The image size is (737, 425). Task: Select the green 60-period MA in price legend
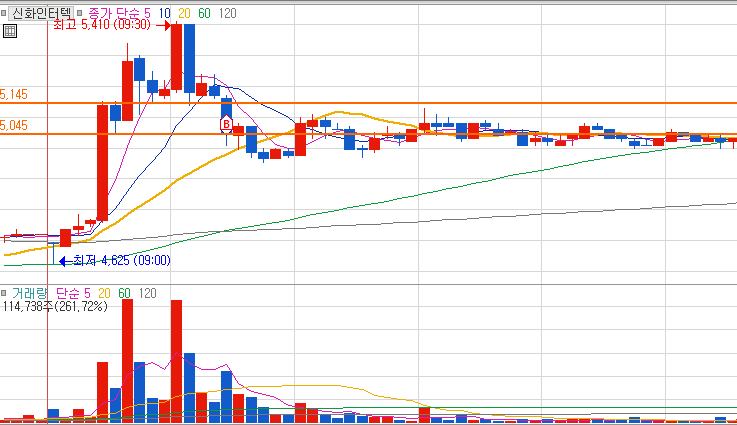[204, 14]
